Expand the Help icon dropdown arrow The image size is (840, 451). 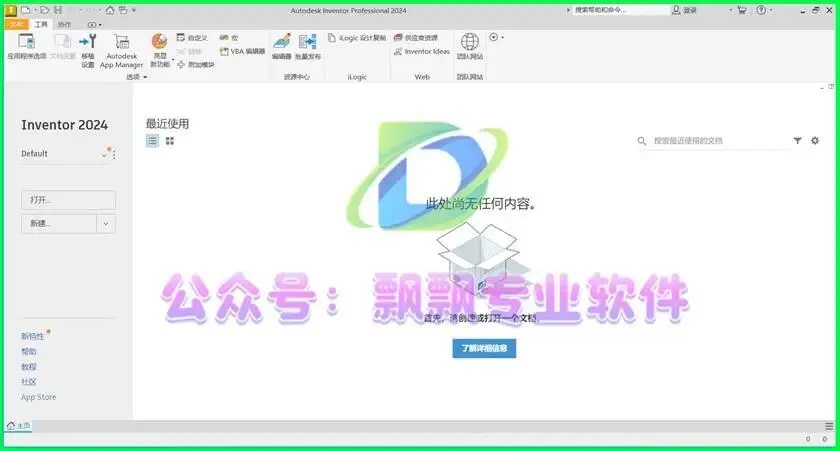click(x=771, y=10)
